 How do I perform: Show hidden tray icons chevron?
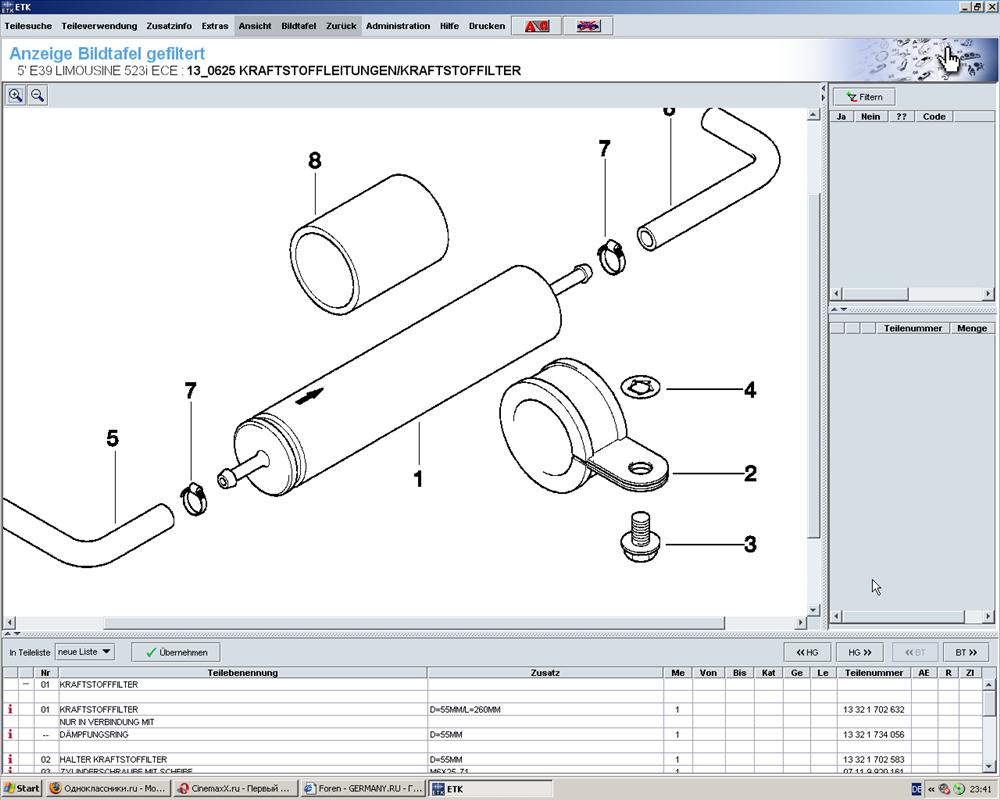pos(930,789)
